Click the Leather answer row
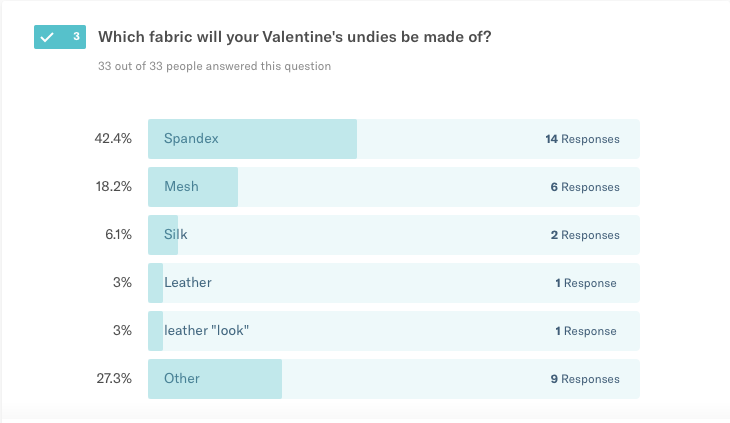 (394, 283)
